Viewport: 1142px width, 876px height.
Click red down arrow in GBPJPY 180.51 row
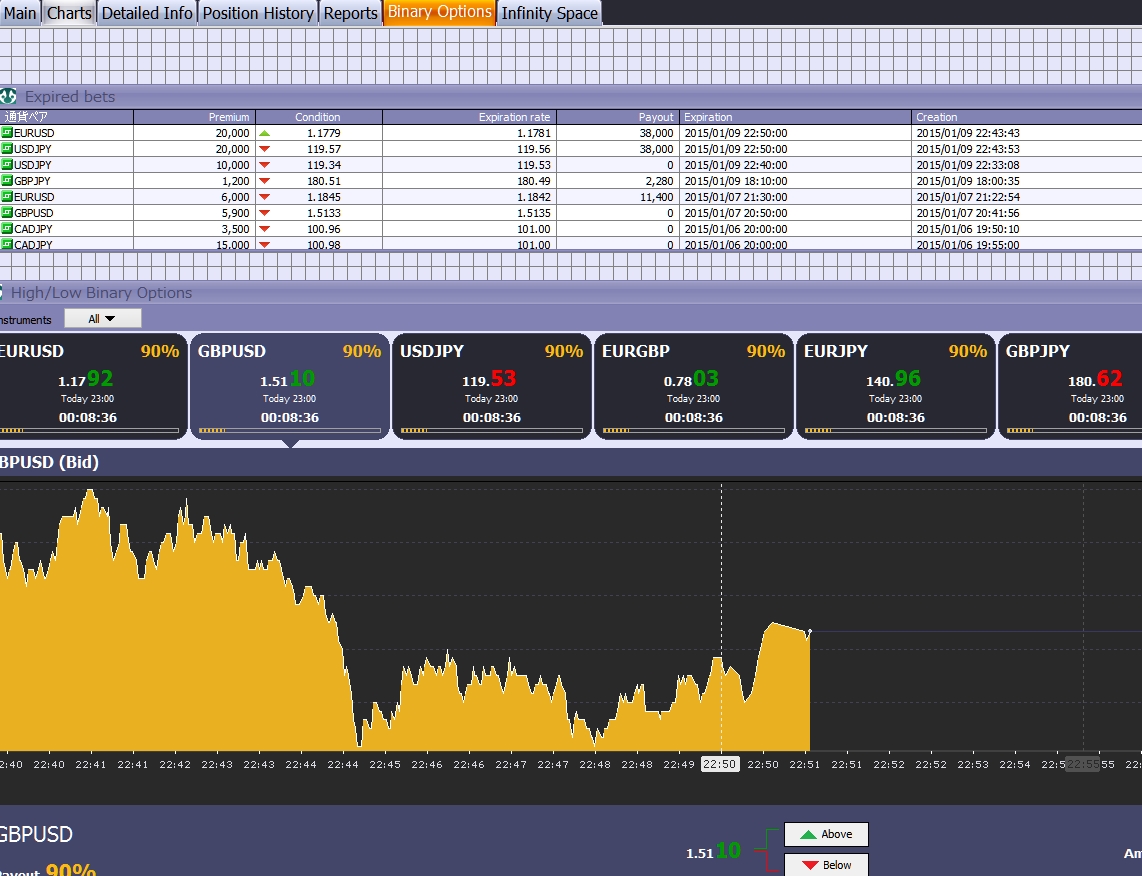click(x=264, y=181)
